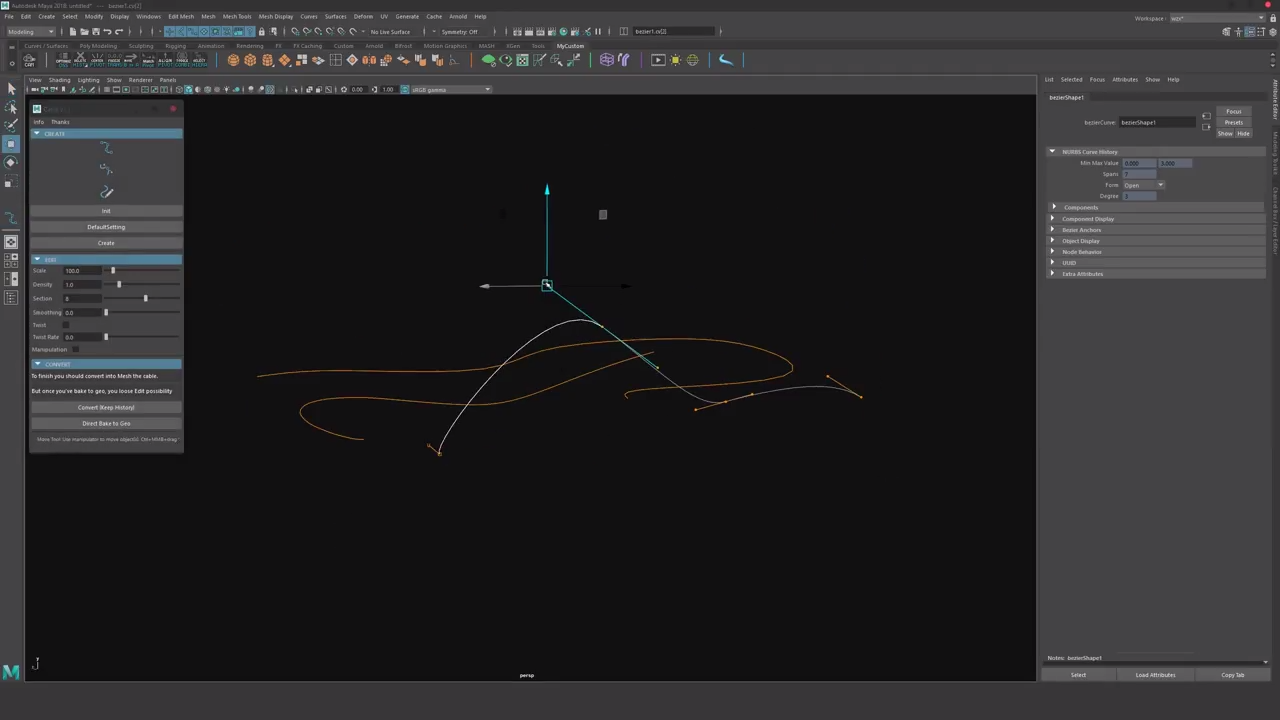This screenshot has width=1280, height=720.
Task: Open the Curves menu in the menu bar
Action: (x=308, y=16)
